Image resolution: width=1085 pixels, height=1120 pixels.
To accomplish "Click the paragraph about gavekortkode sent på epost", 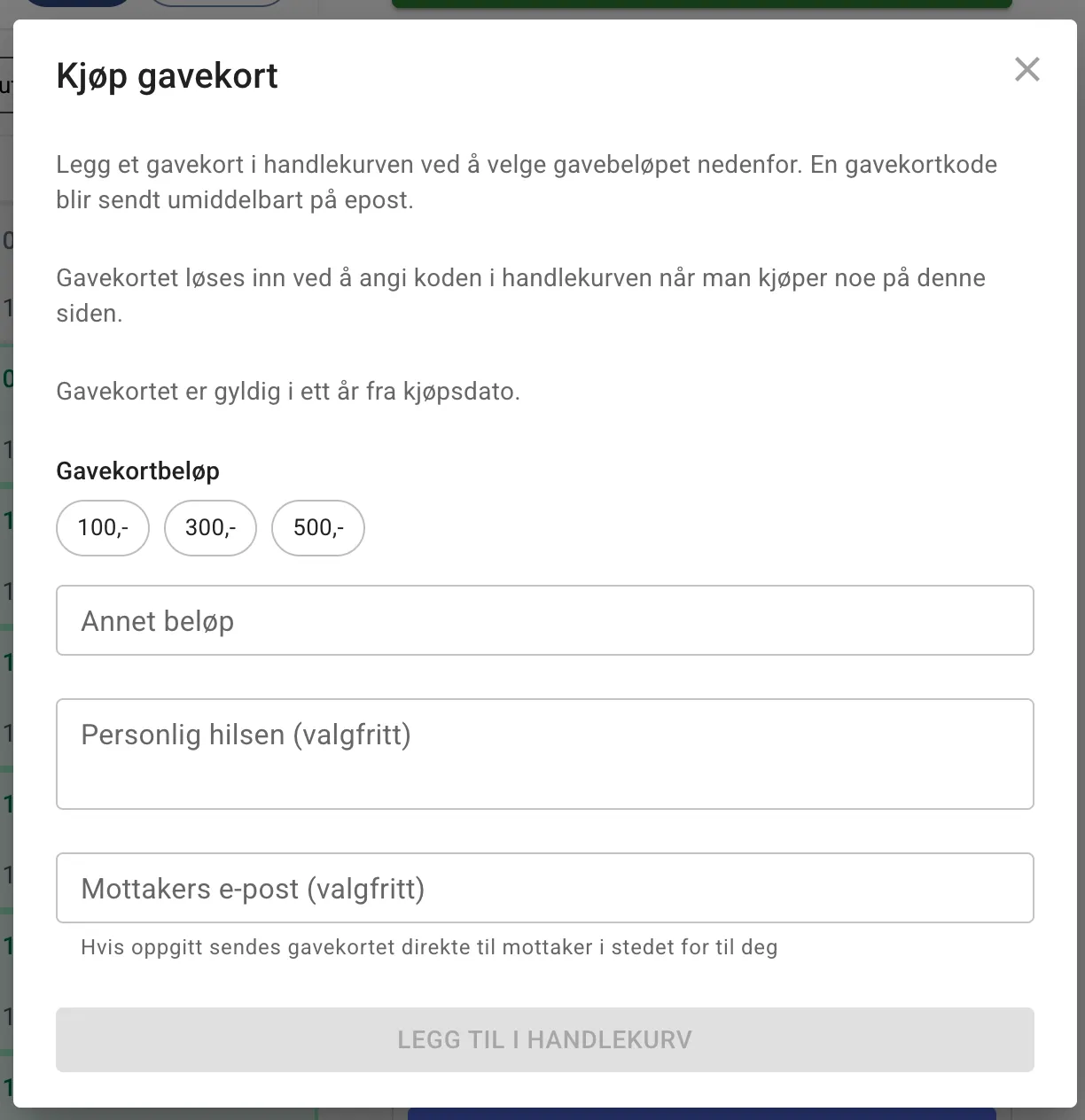I will 527,182.
